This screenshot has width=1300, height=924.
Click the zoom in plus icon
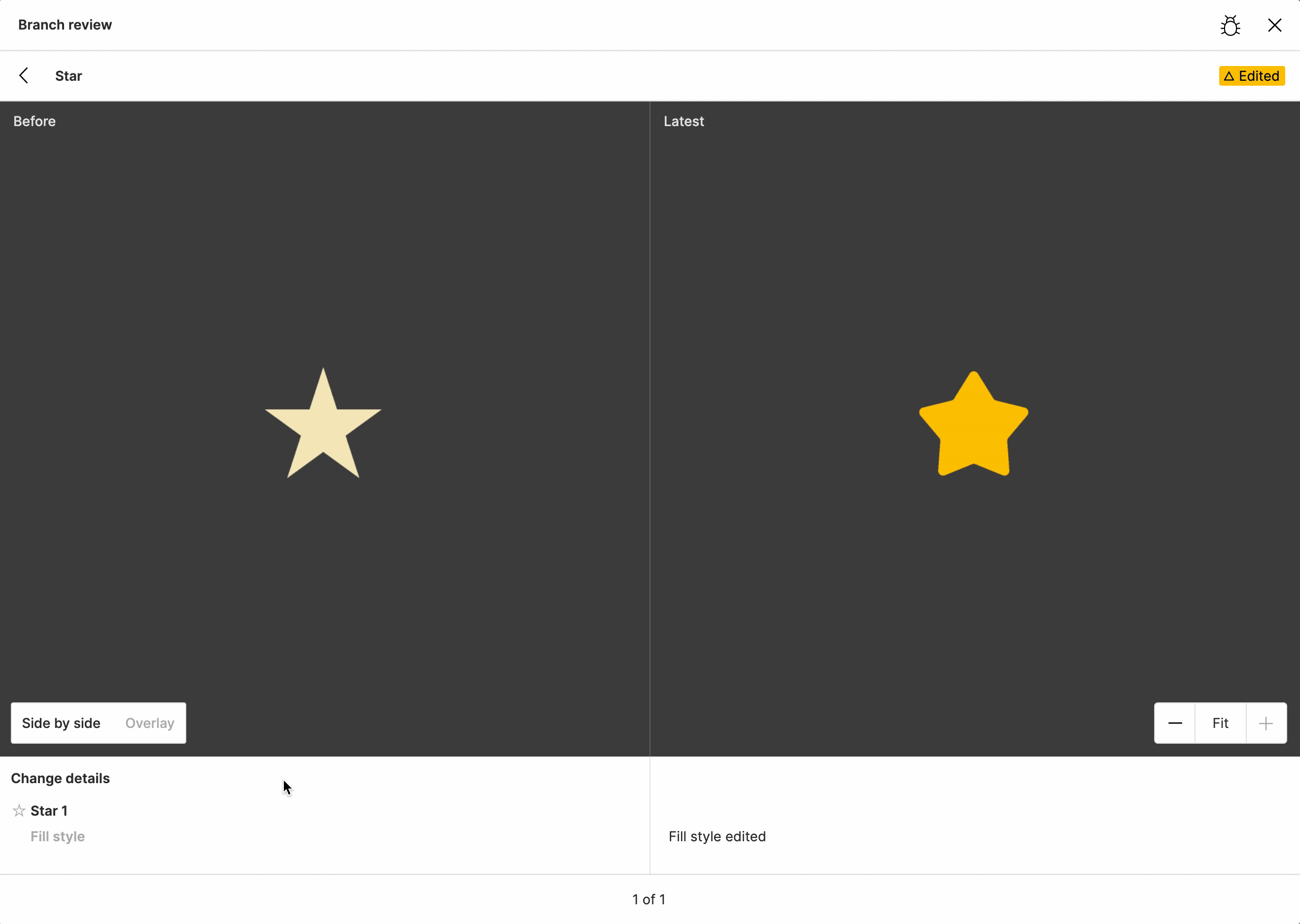(x=1266, y=722)
